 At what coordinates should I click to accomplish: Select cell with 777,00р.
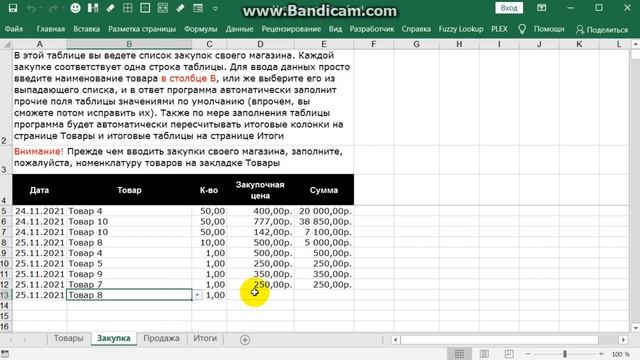[260, 222]
